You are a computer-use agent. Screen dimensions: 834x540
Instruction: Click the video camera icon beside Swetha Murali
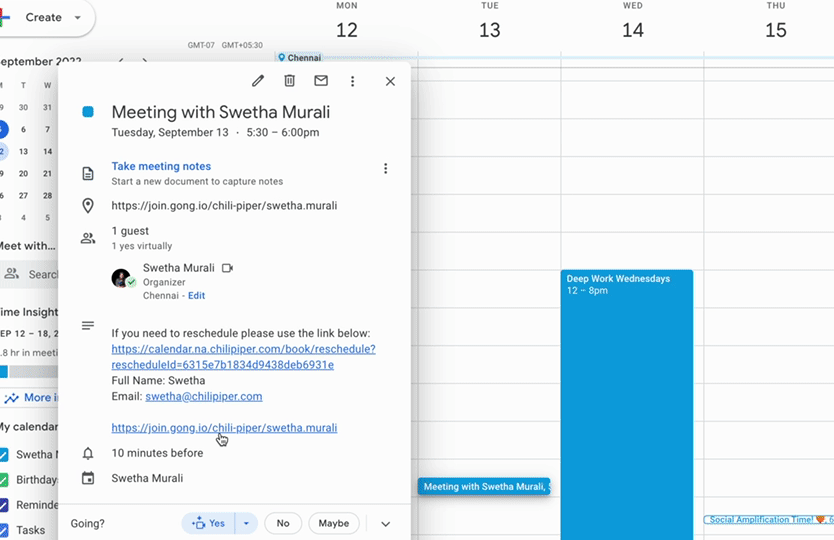pos(227,268)
